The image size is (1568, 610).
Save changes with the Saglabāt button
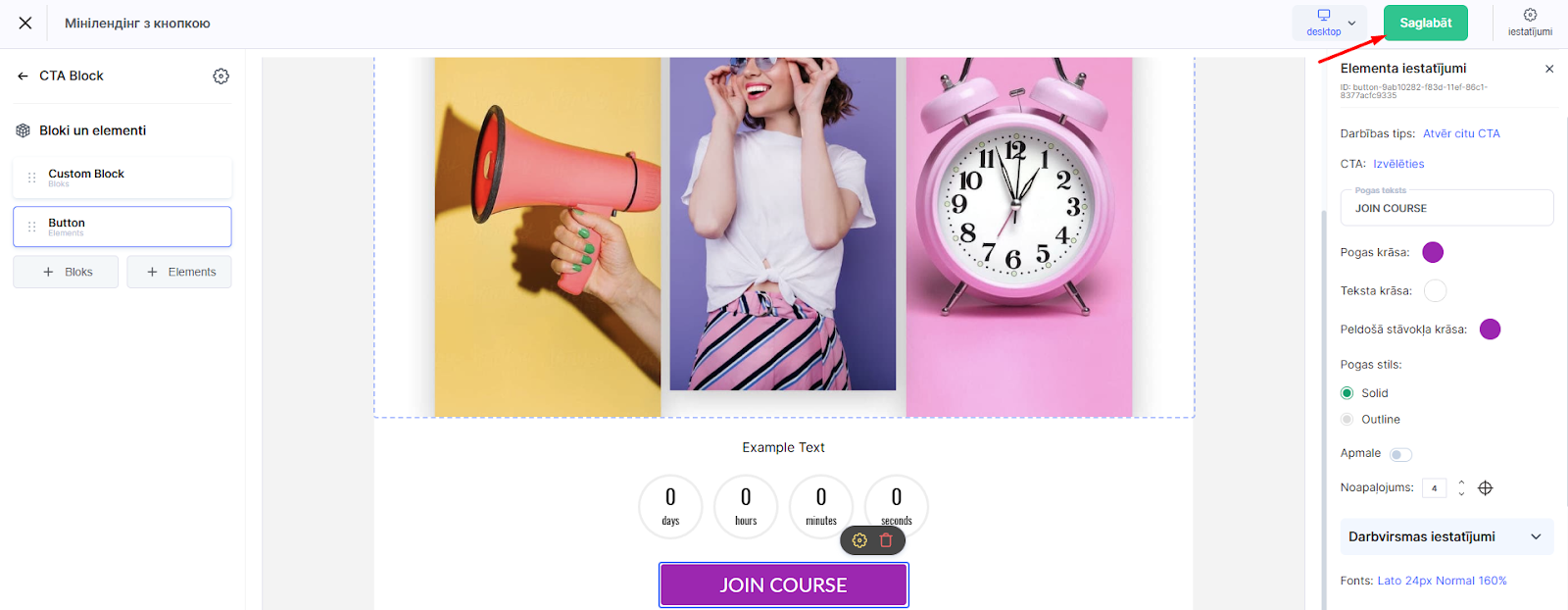(1425, 23)
